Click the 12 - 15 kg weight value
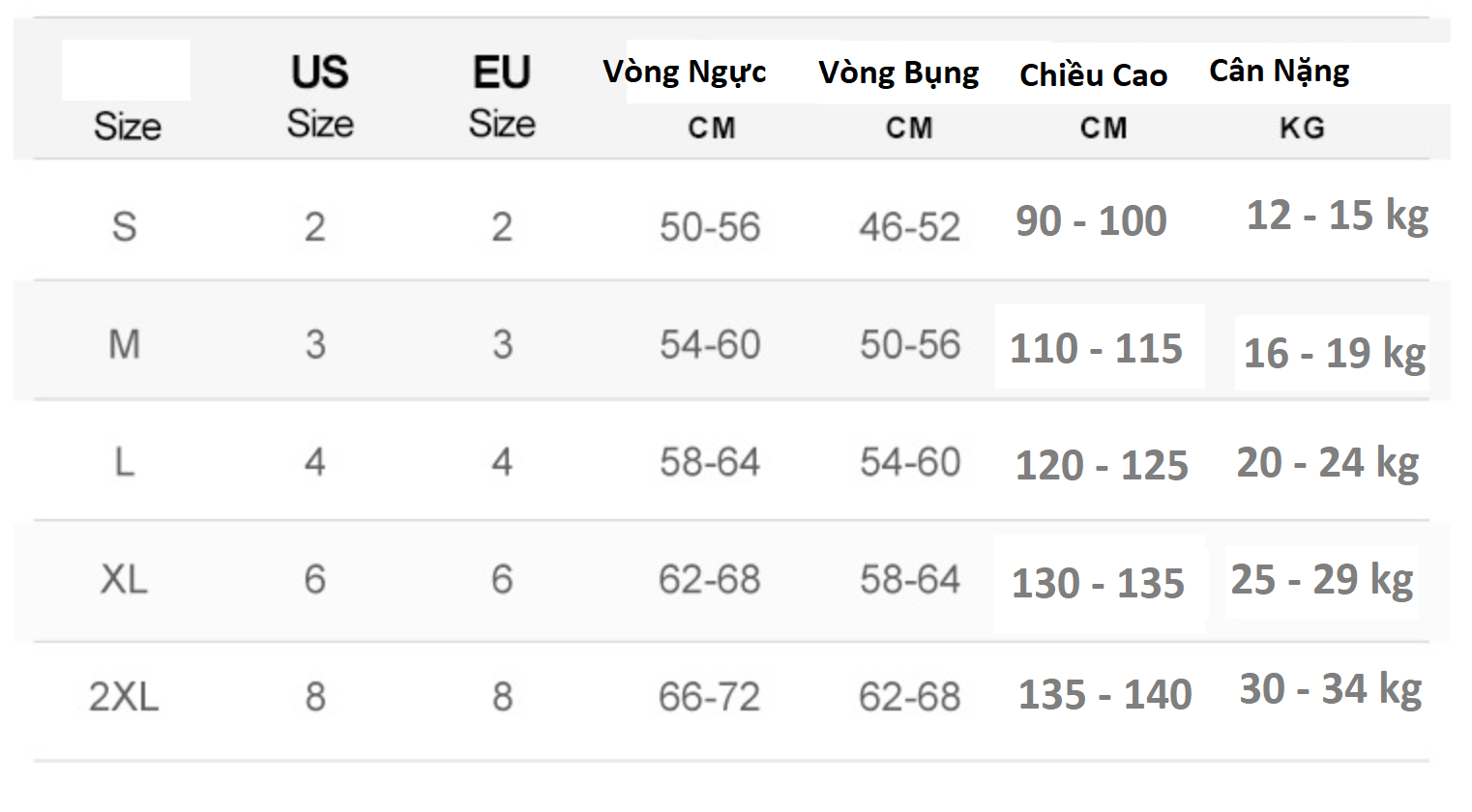Image resolution: width=1472 pixels, height=812 pixels. (1337, 216)
